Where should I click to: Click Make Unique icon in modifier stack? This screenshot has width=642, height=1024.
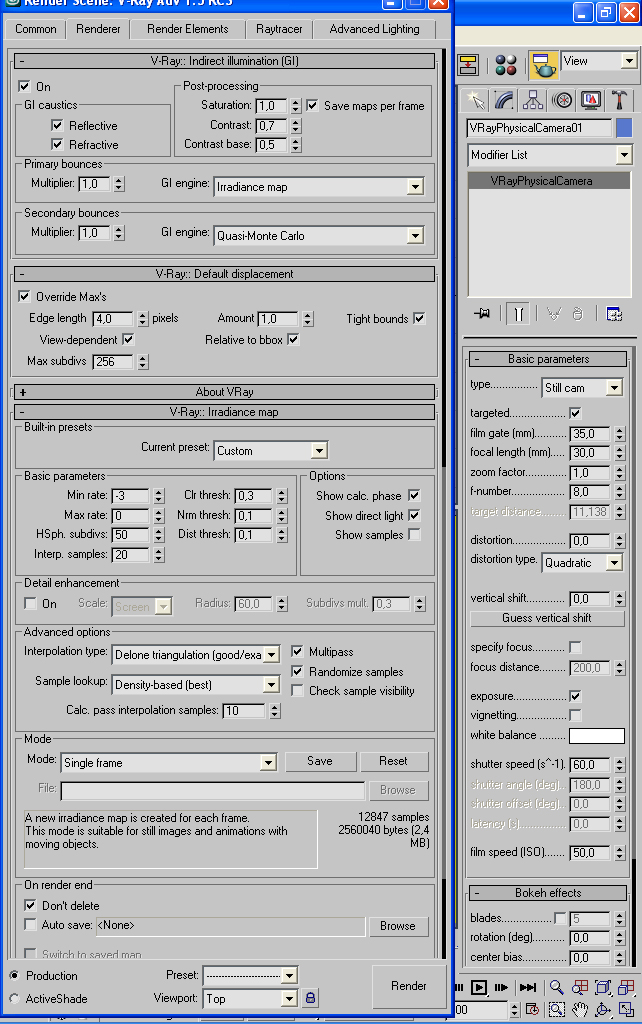coord(554,314)
